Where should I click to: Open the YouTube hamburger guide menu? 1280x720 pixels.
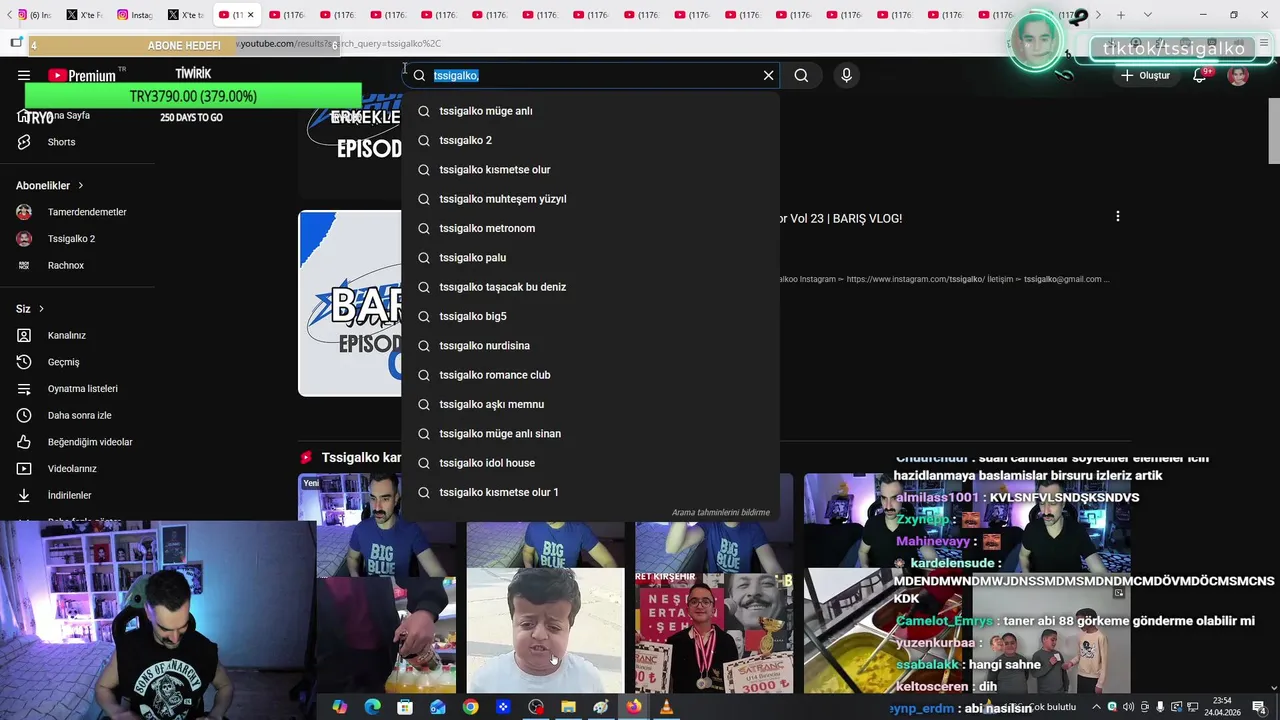pyautogui.click(x=24, y=75)
